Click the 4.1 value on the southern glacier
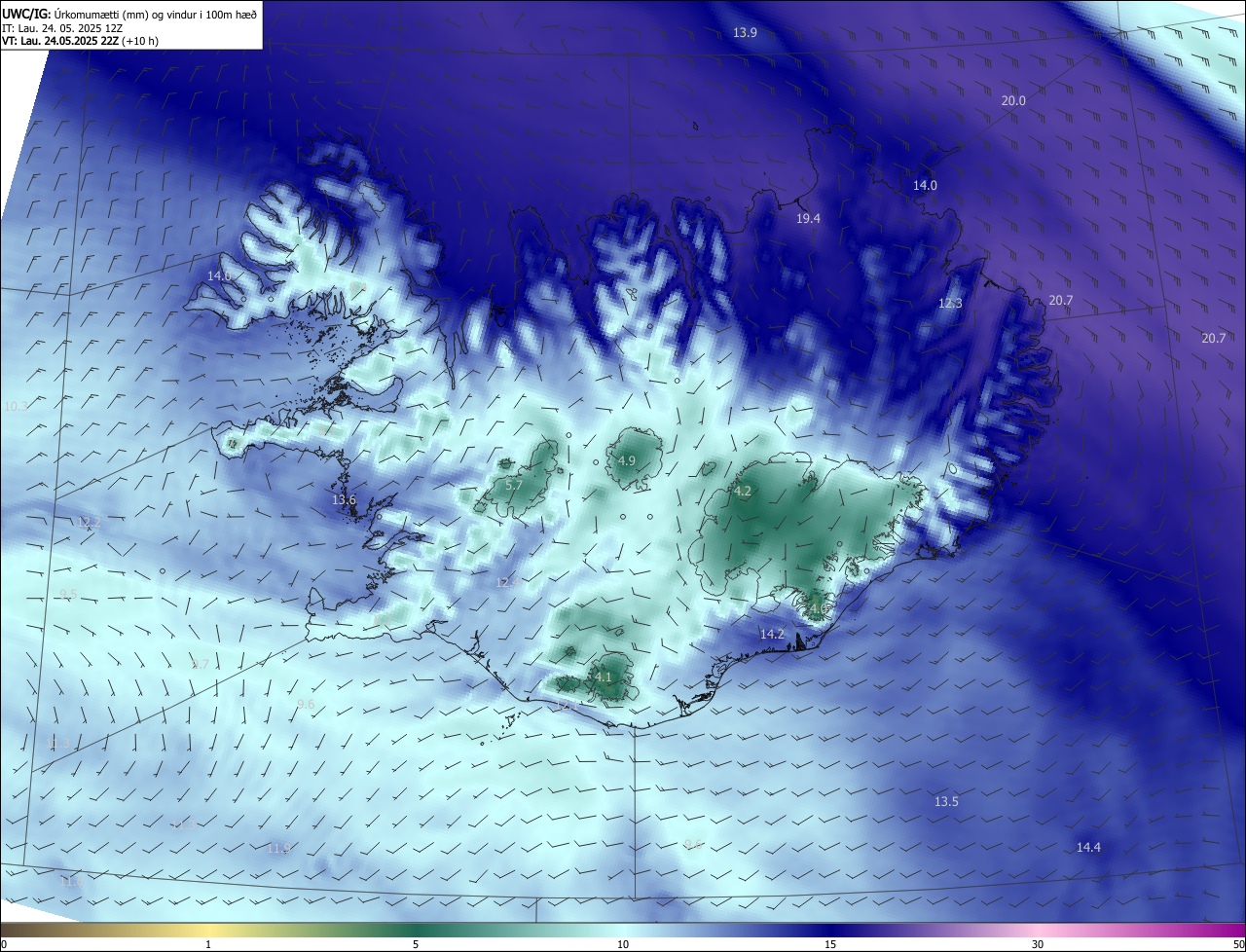The width and height of the screenshot is (1246, 952). [x=603, y=677]
